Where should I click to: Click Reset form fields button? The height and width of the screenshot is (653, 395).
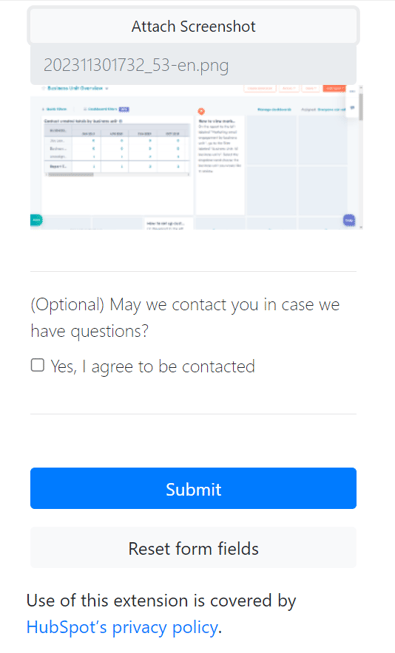[x=193, y=548]
